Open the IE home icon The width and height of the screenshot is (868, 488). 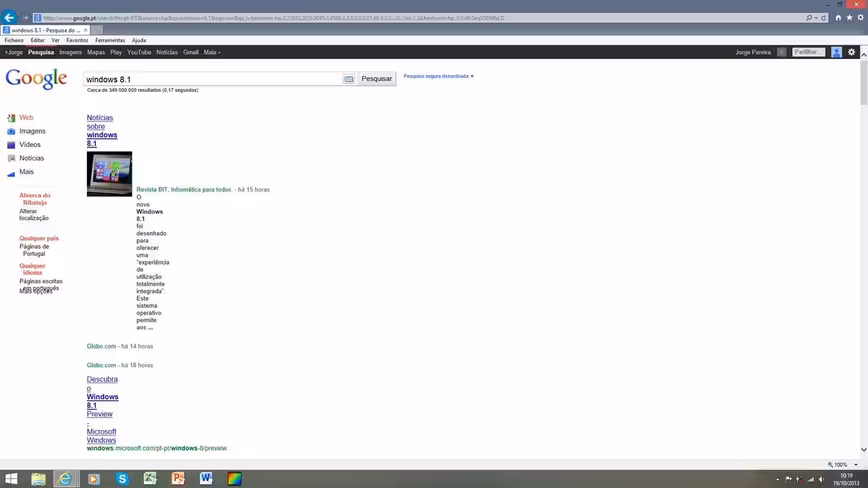(x=838, y=18)
